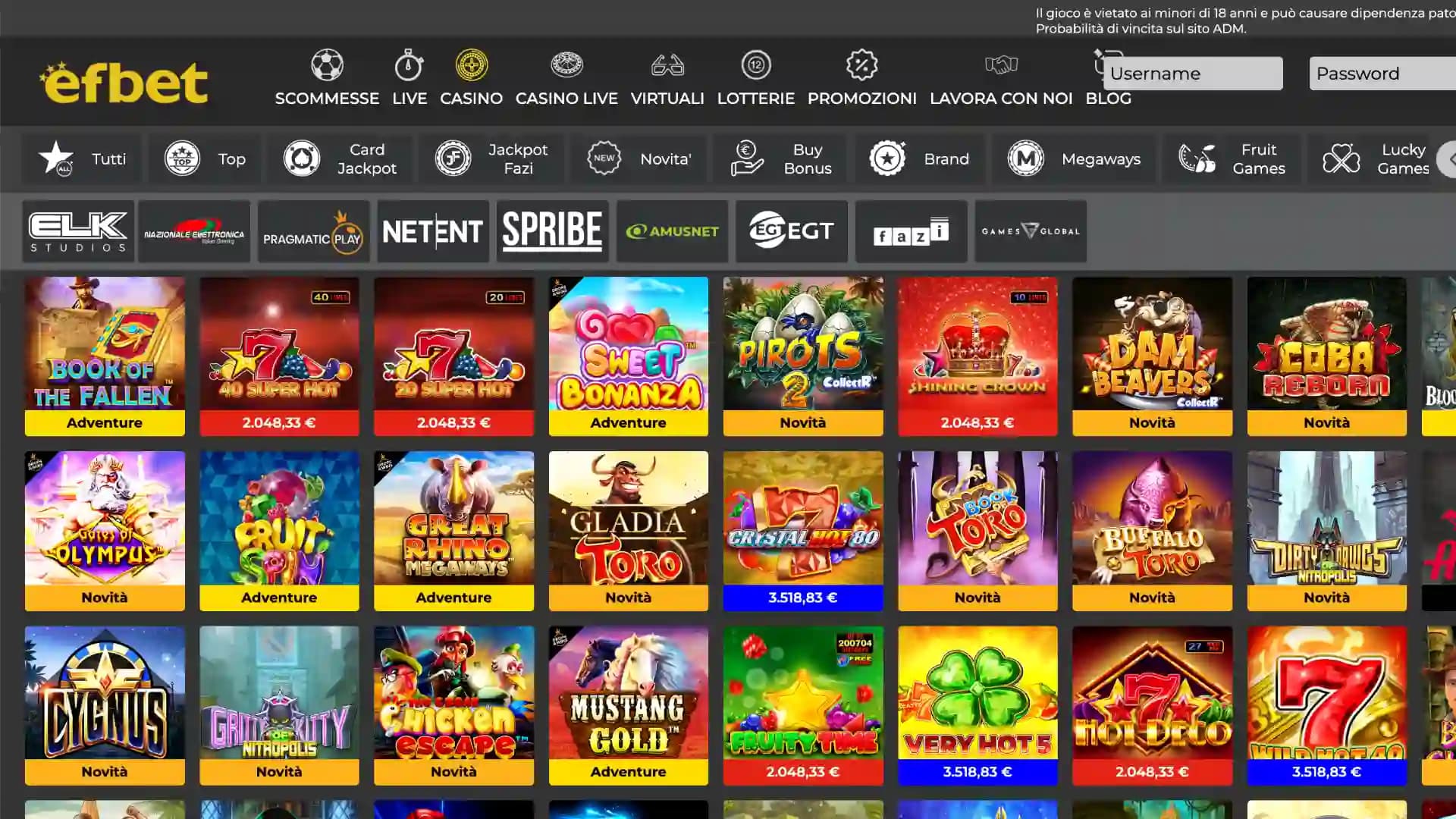Click the Lavora Con Noi handshake icon
Image resolution: width=1456 pixels, height=819 pixels.
(1000, 65)
